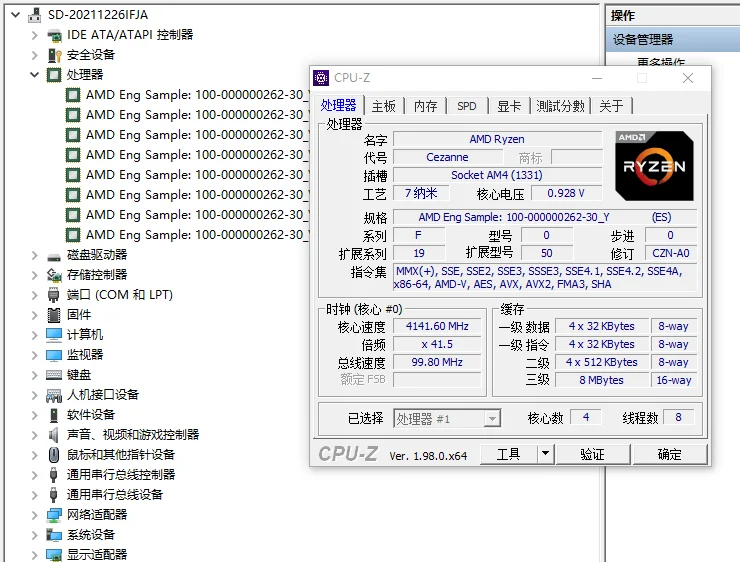
Task: Click the 确定 button
Action: [669, 454]
